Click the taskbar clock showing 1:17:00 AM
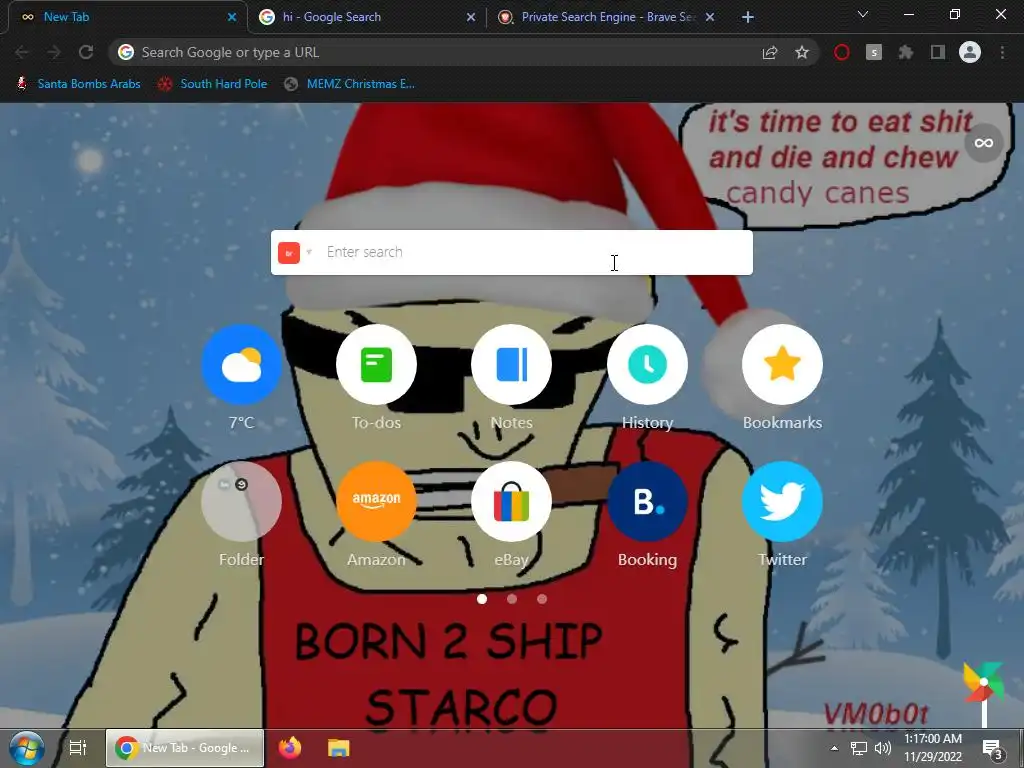1024x768 pixels. (x=933, y=748)
